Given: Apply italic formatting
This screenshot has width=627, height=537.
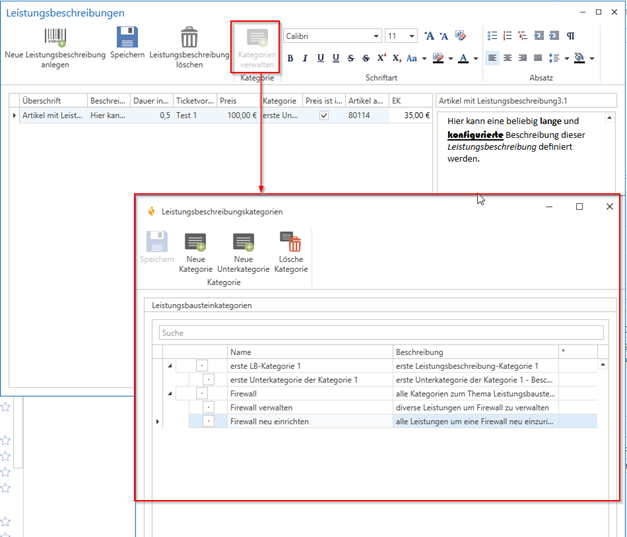Looking at the screenshot, I should tap(306, 58).
